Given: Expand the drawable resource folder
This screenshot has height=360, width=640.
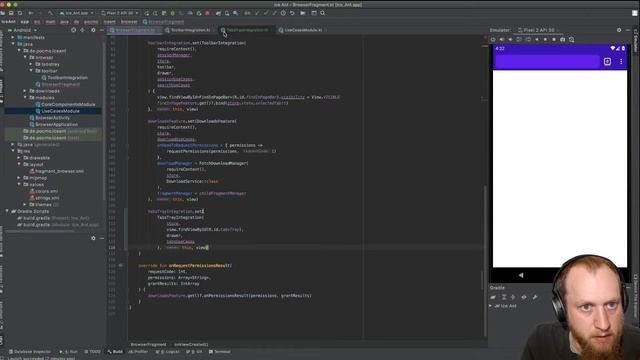Looking at the screenshot, I should [19, 158].
